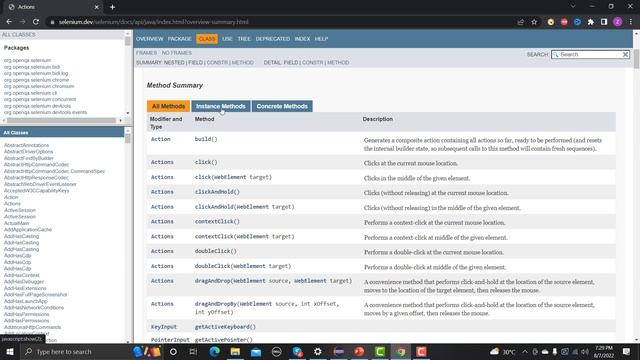Close the Actions browser tab
The width and height of the screenshot is (640, 360).
(x=97, y=7)
